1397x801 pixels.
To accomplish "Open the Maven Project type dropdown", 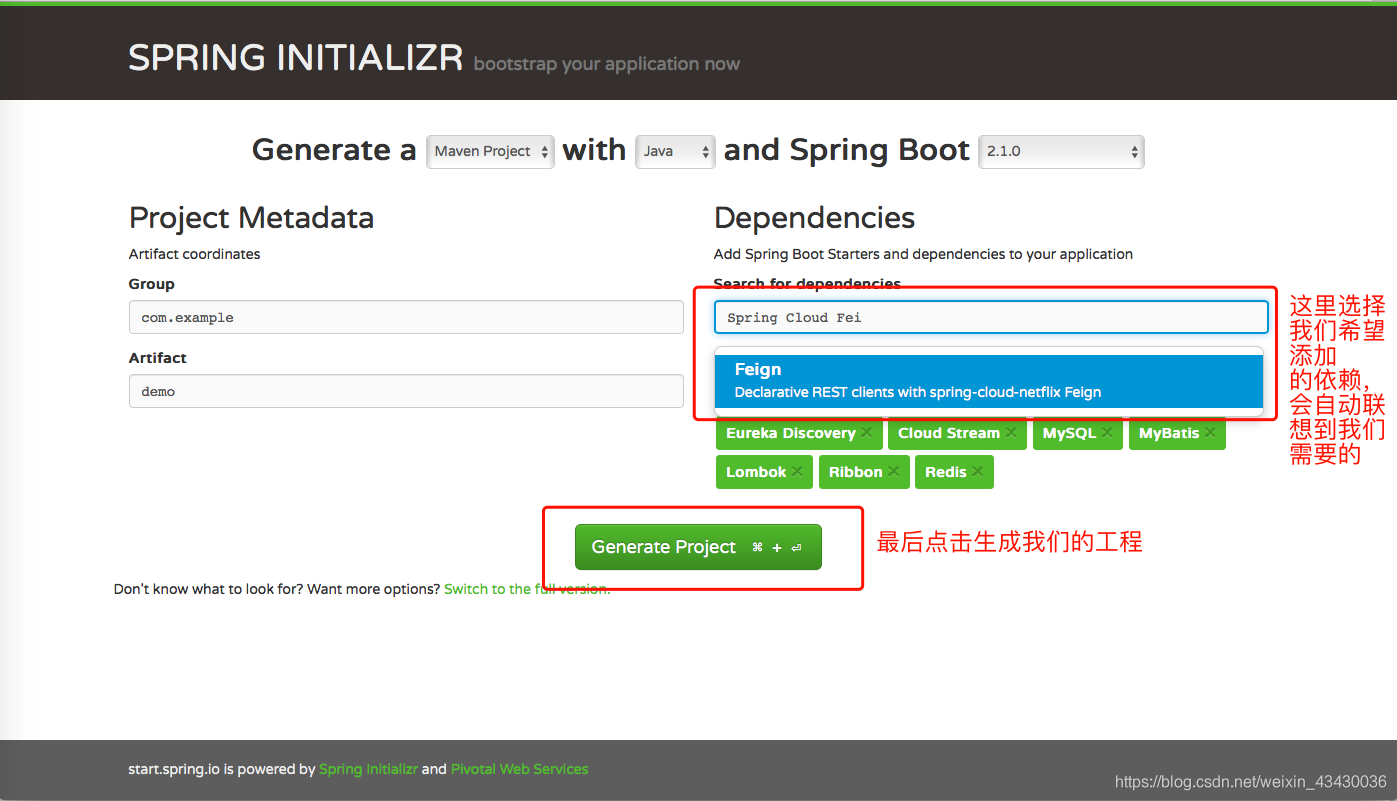I will click(490, 151).
